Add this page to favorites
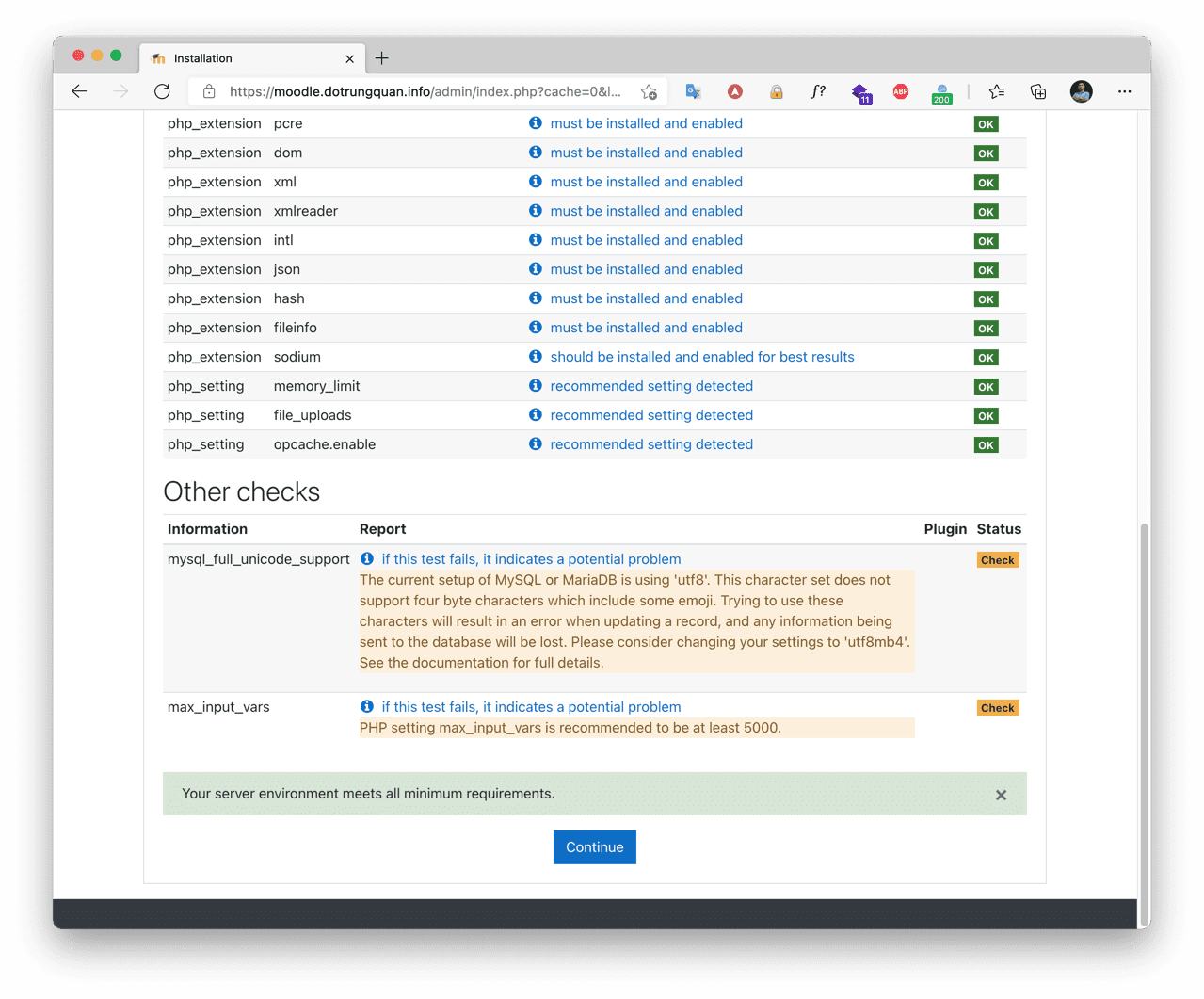This screenshot has width=1204, height=999. 649,91
